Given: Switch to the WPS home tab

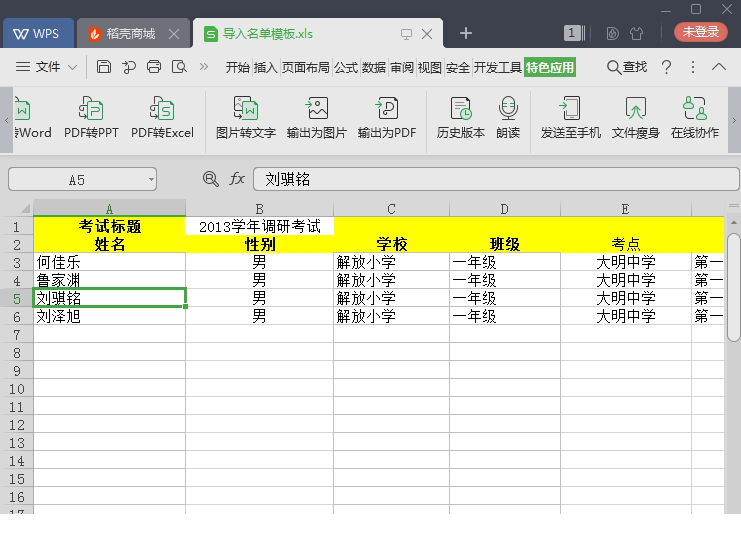Looking at the screenshot, I should tap(38, 34).
